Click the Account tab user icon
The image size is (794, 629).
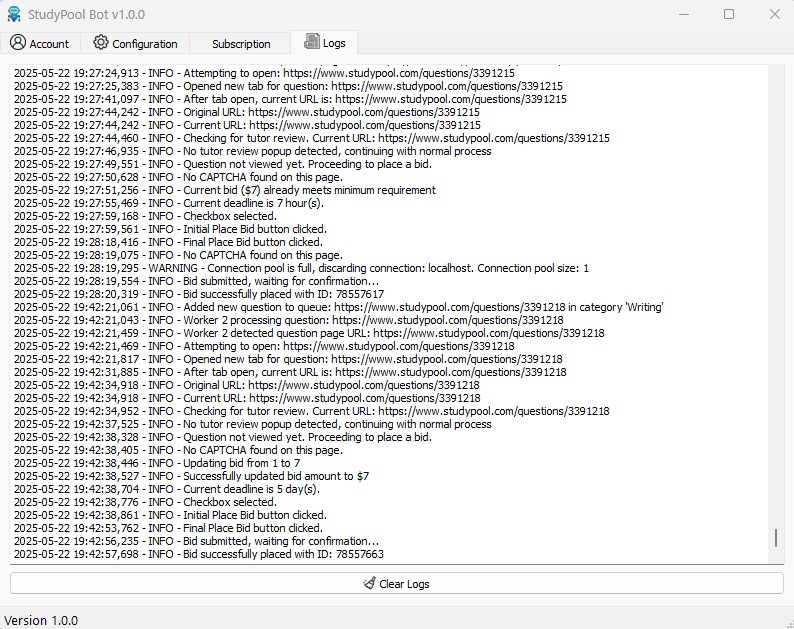coord(18,42)
